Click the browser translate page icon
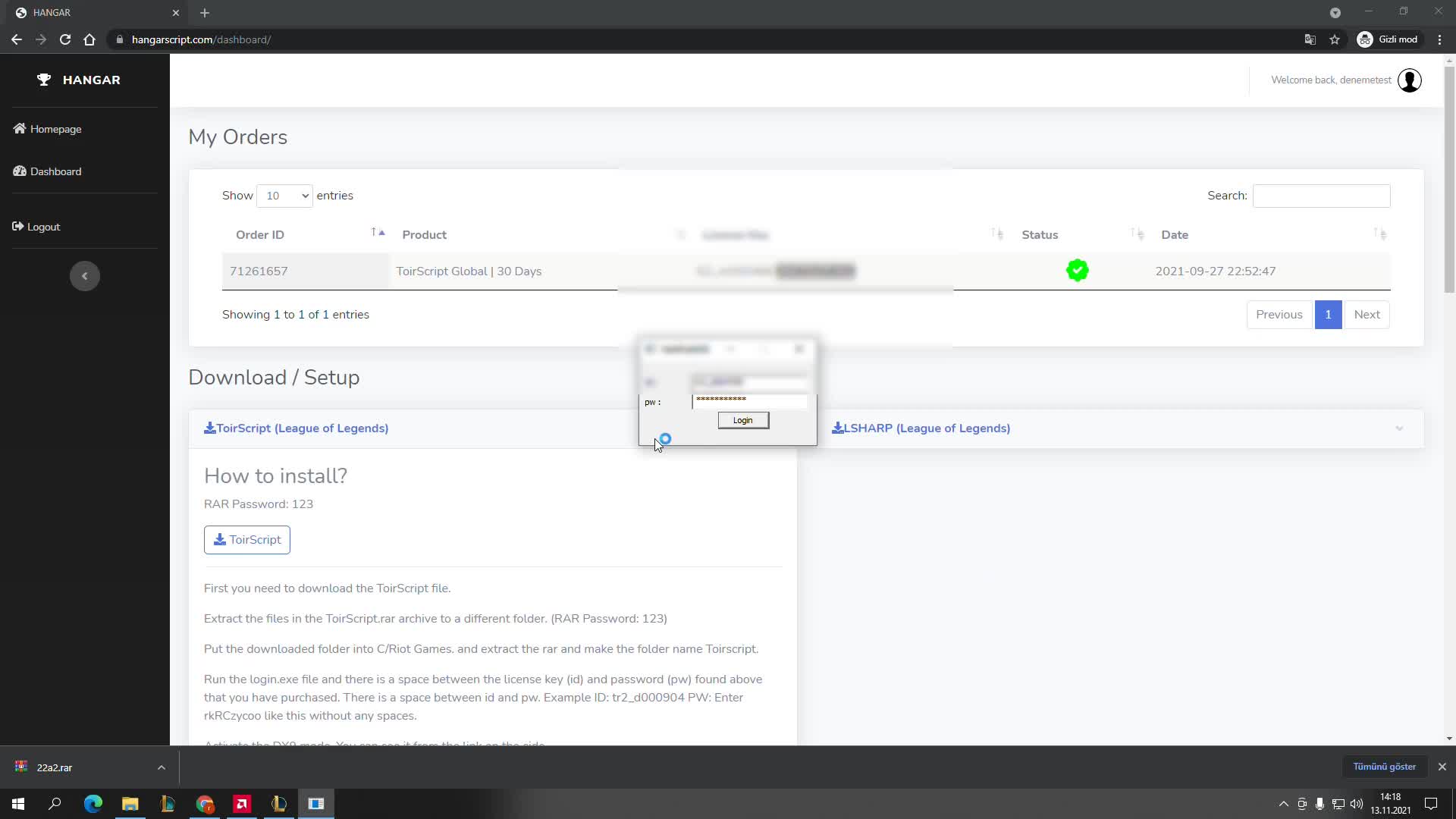The width and height of the screenshot is (1456, 819). [1310, 39]
